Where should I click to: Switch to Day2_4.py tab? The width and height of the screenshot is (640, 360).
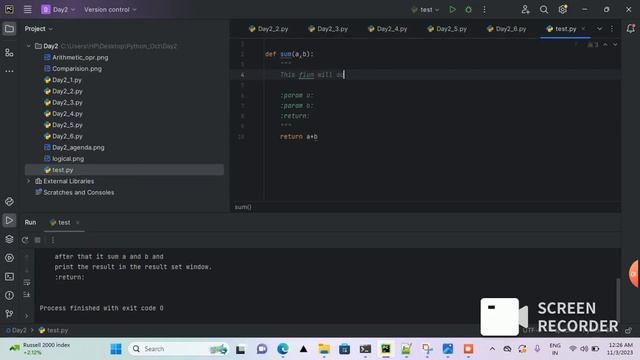tap(387, 29)
